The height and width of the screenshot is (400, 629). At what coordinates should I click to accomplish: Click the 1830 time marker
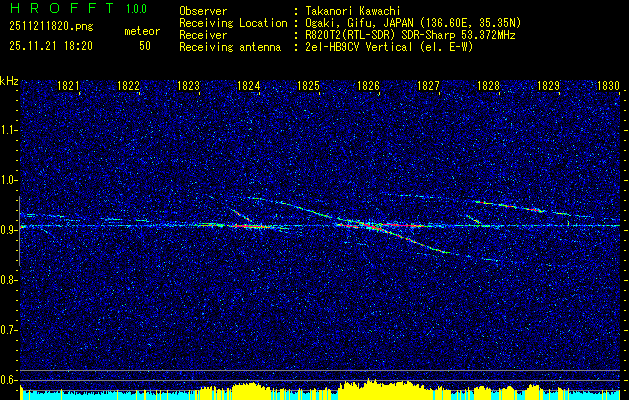(609, 86)
